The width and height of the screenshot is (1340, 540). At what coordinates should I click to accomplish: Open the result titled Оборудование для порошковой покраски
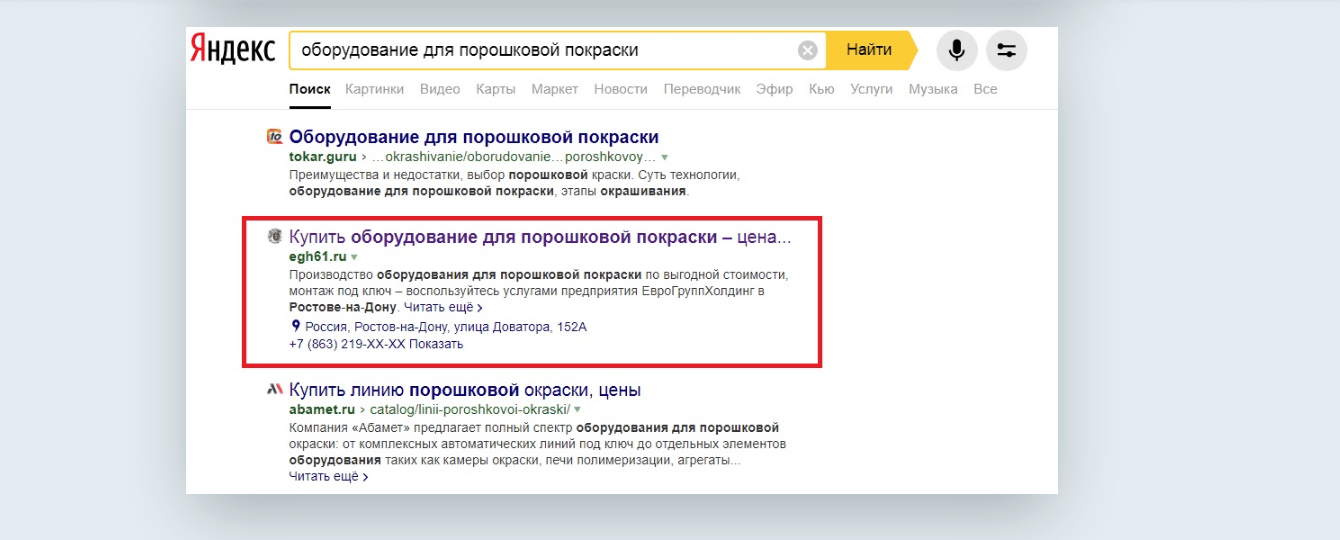click(474, 137)
